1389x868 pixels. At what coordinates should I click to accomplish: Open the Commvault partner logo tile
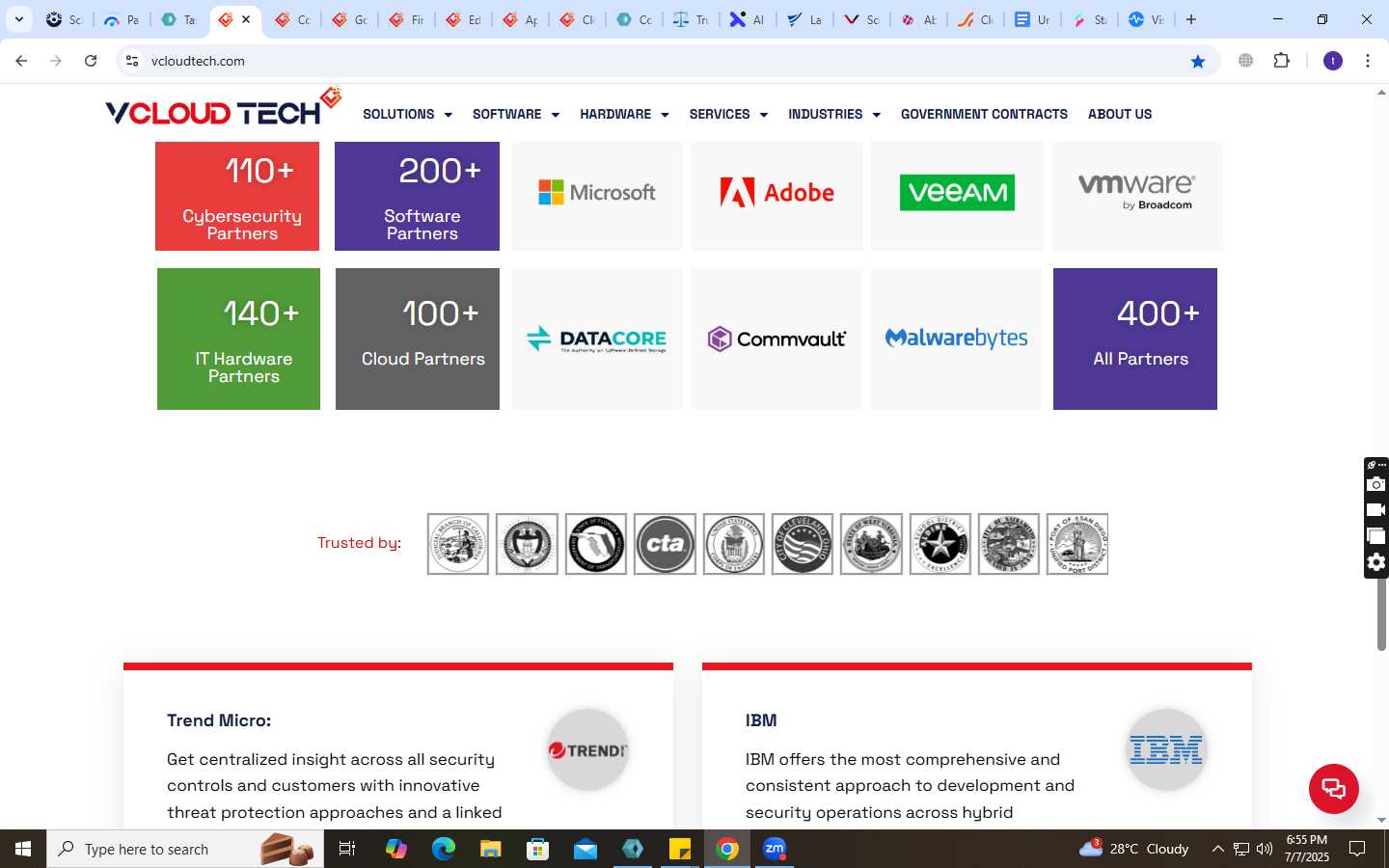coord(776,339)
